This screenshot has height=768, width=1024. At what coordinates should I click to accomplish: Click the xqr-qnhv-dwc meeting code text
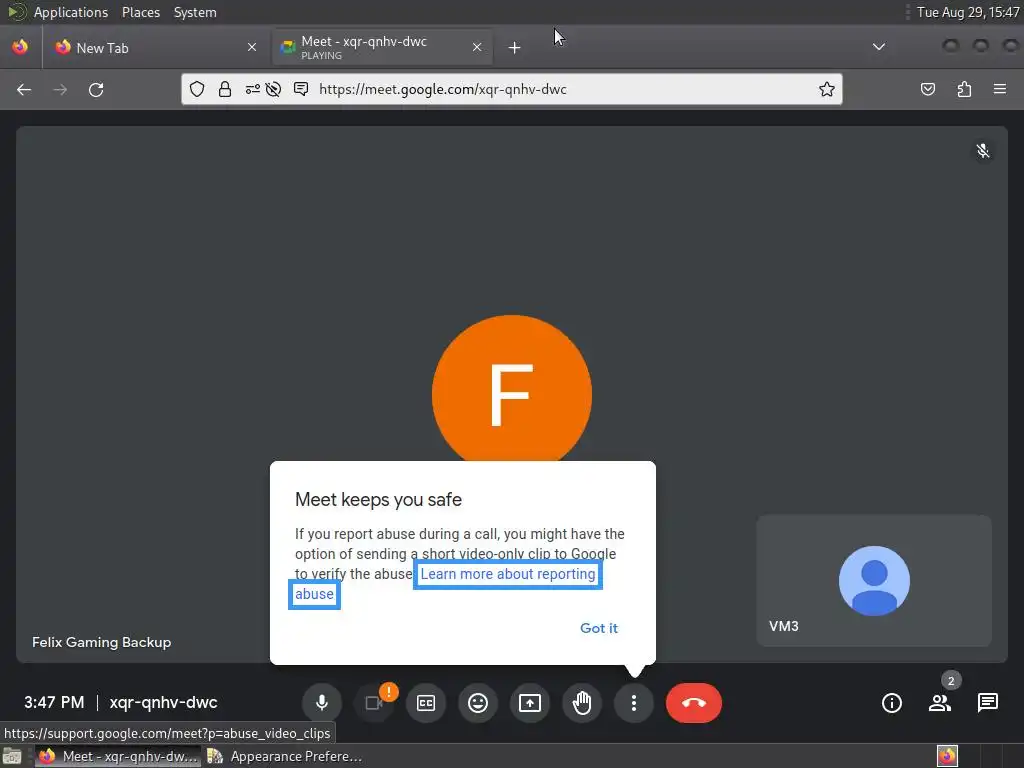(x=163, y=703)
